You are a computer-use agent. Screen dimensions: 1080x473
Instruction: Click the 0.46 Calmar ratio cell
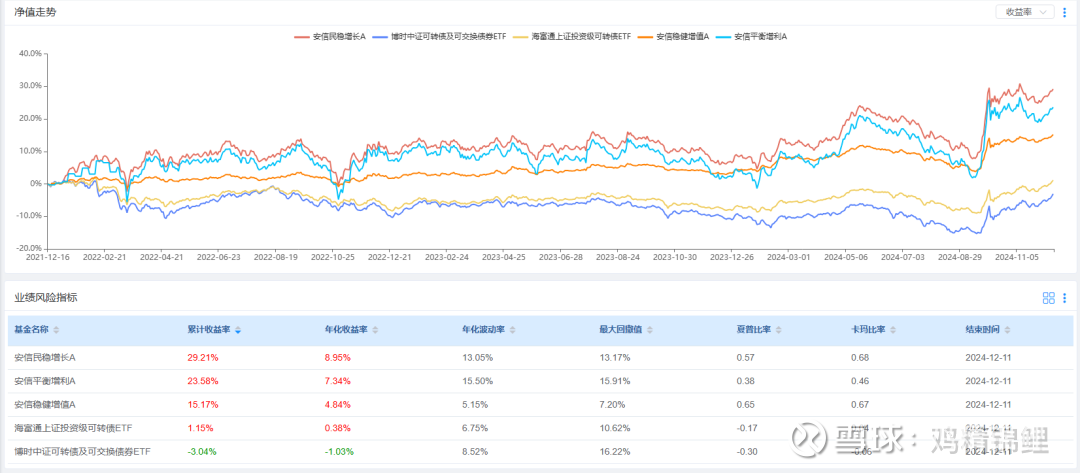click(860, 381)
